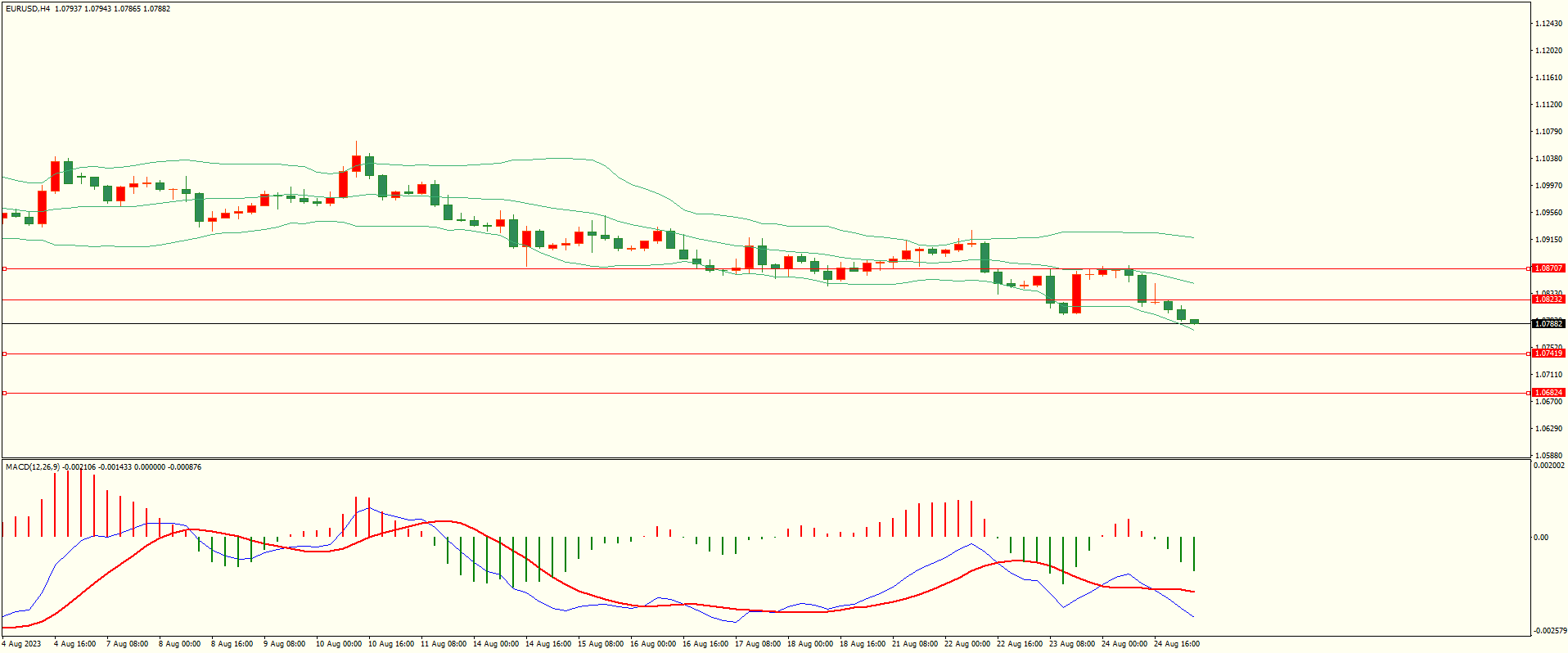Select the 1.08707 red price tag
Viewport: 1568px width, 653px height.
coord(1548,268)
